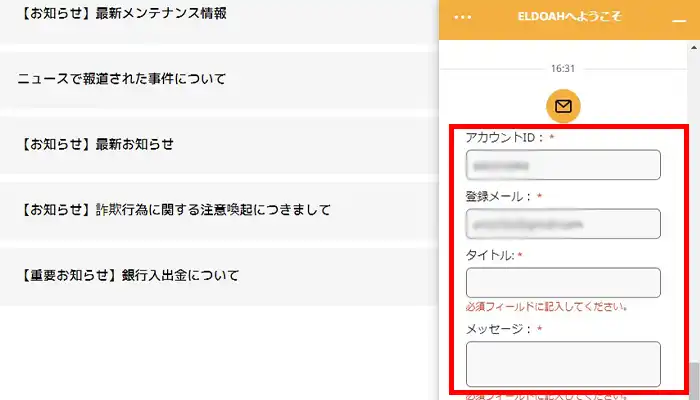Click the orange mail envelope icon
The width and height of the screenshot is (700, 400).
[x=563, y=106]
